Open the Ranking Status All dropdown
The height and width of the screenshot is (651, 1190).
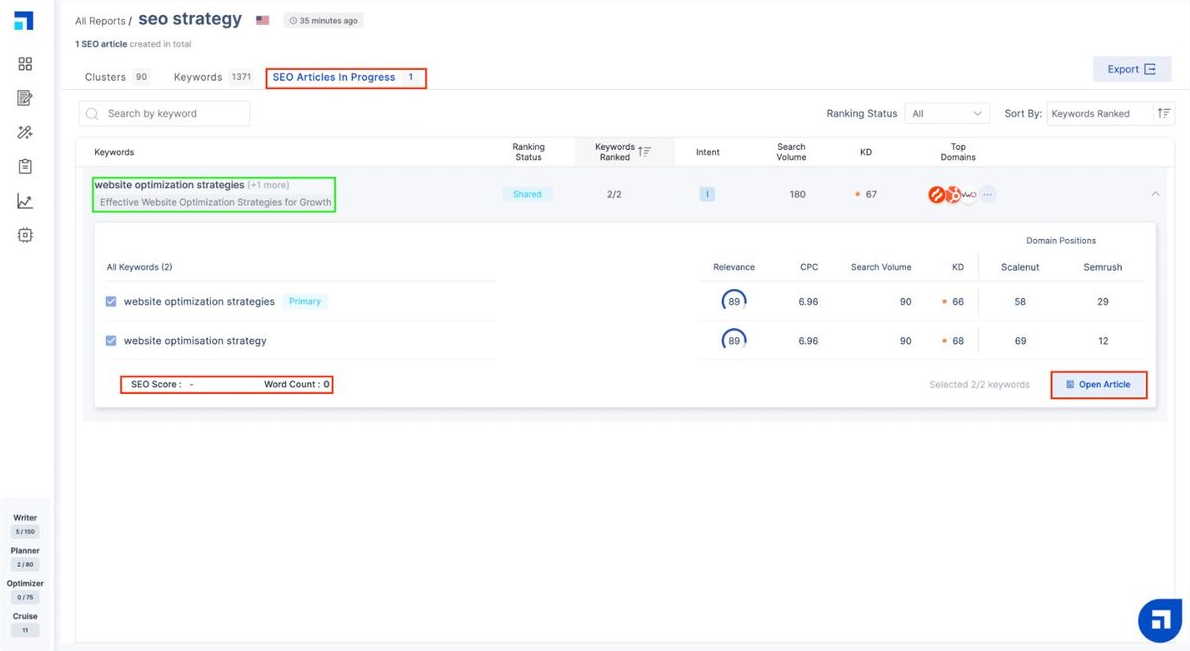click(x=947, y=113)
